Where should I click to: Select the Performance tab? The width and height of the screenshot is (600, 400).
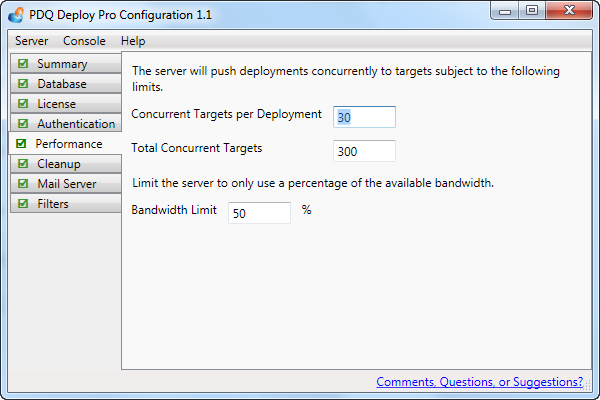65,144
